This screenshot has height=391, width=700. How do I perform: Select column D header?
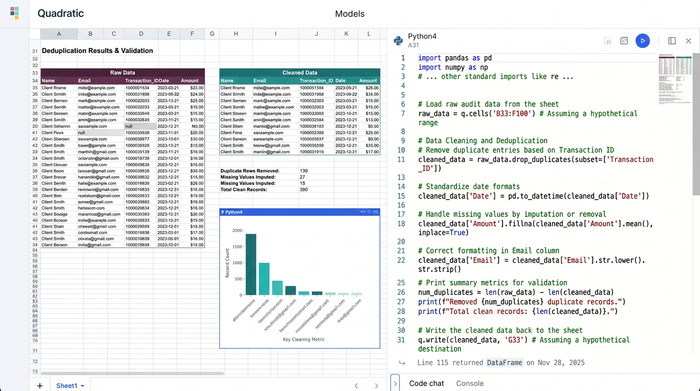[x=141, y=33]
